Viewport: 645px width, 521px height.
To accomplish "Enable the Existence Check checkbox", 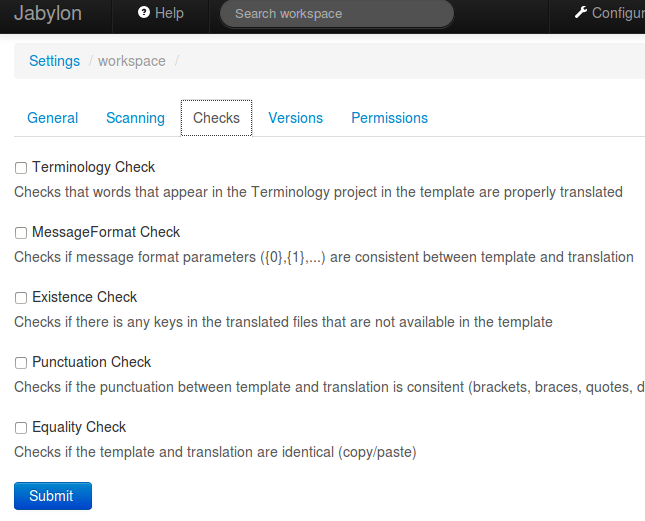I will (21, 298).
